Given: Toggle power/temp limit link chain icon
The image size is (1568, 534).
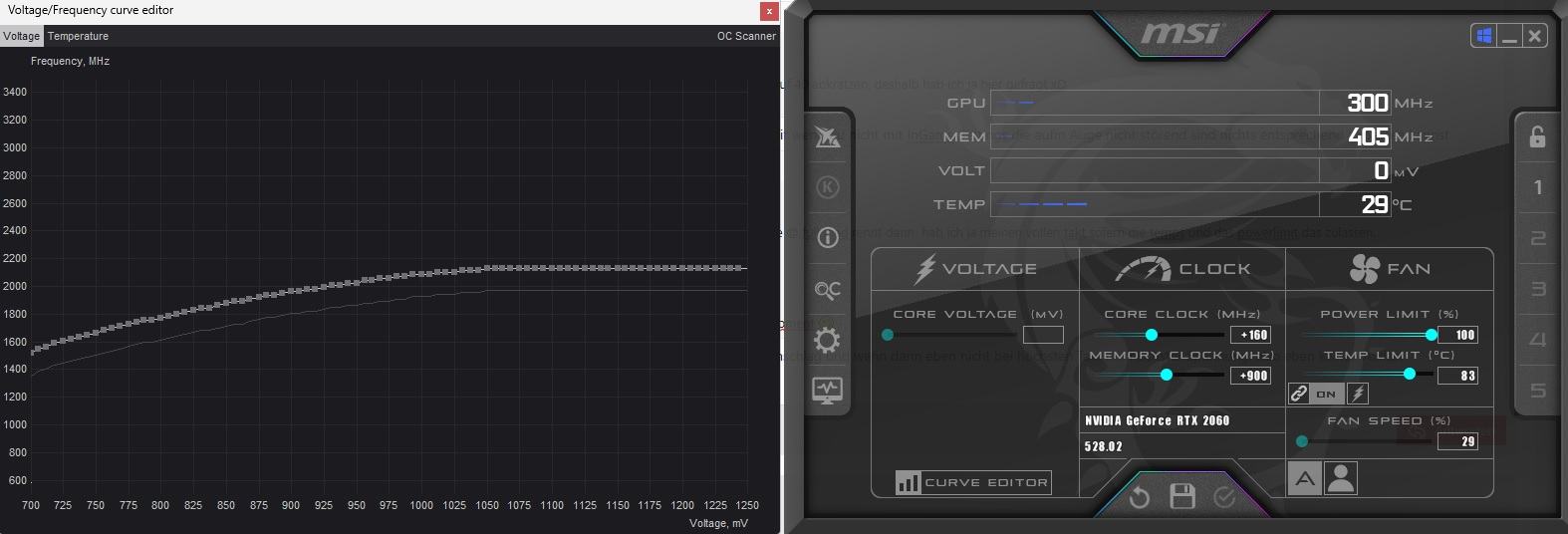Looking at the screenshot, I should [1299, 394].
